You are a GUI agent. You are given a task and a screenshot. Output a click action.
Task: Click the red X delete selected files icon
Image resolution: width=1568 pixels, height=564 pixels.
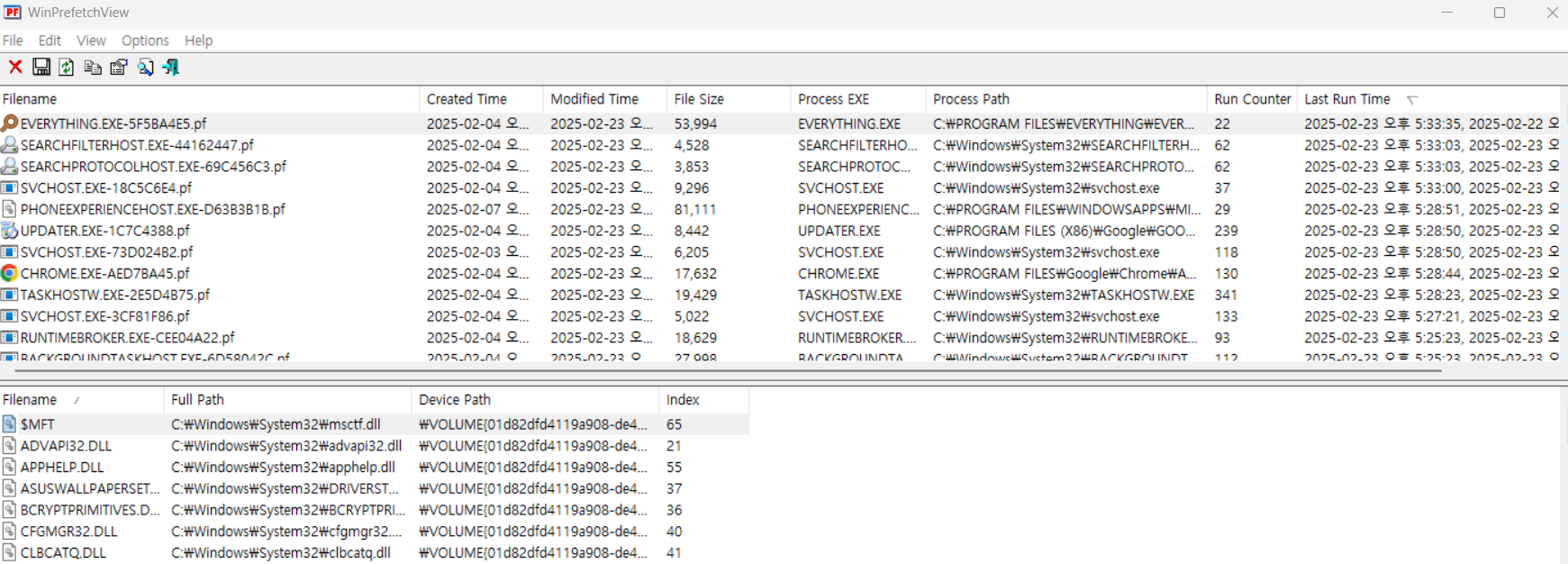[15, 67]
